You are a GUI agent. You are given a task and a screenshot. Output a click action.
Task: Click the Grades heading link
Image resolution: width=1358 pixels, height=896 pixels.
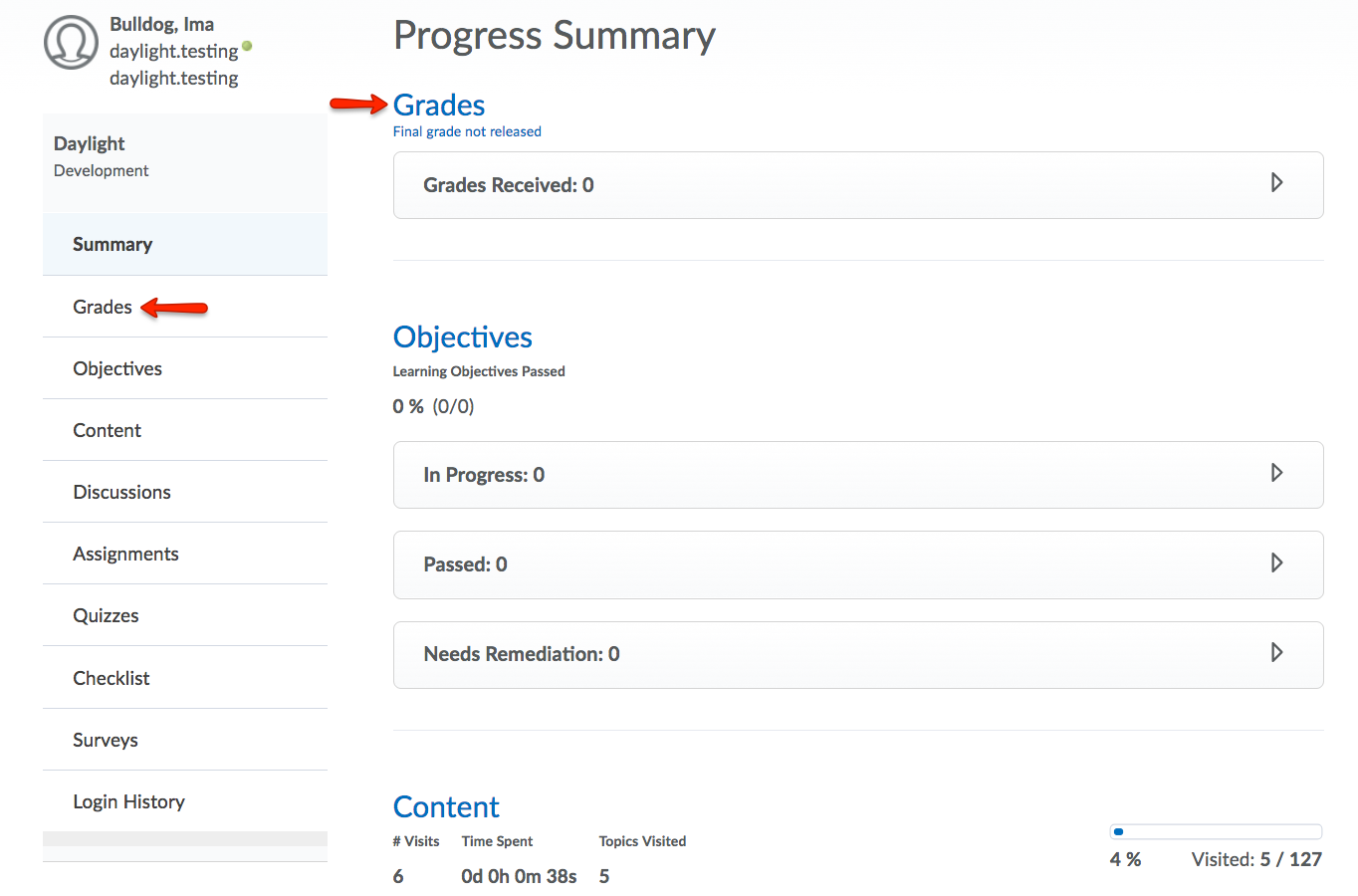439,106
